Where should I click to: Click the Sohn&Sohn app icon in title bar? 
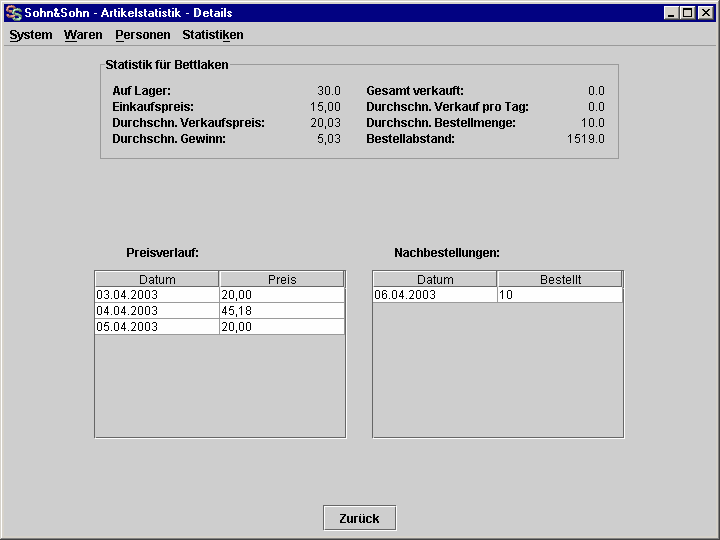(13, 13)
